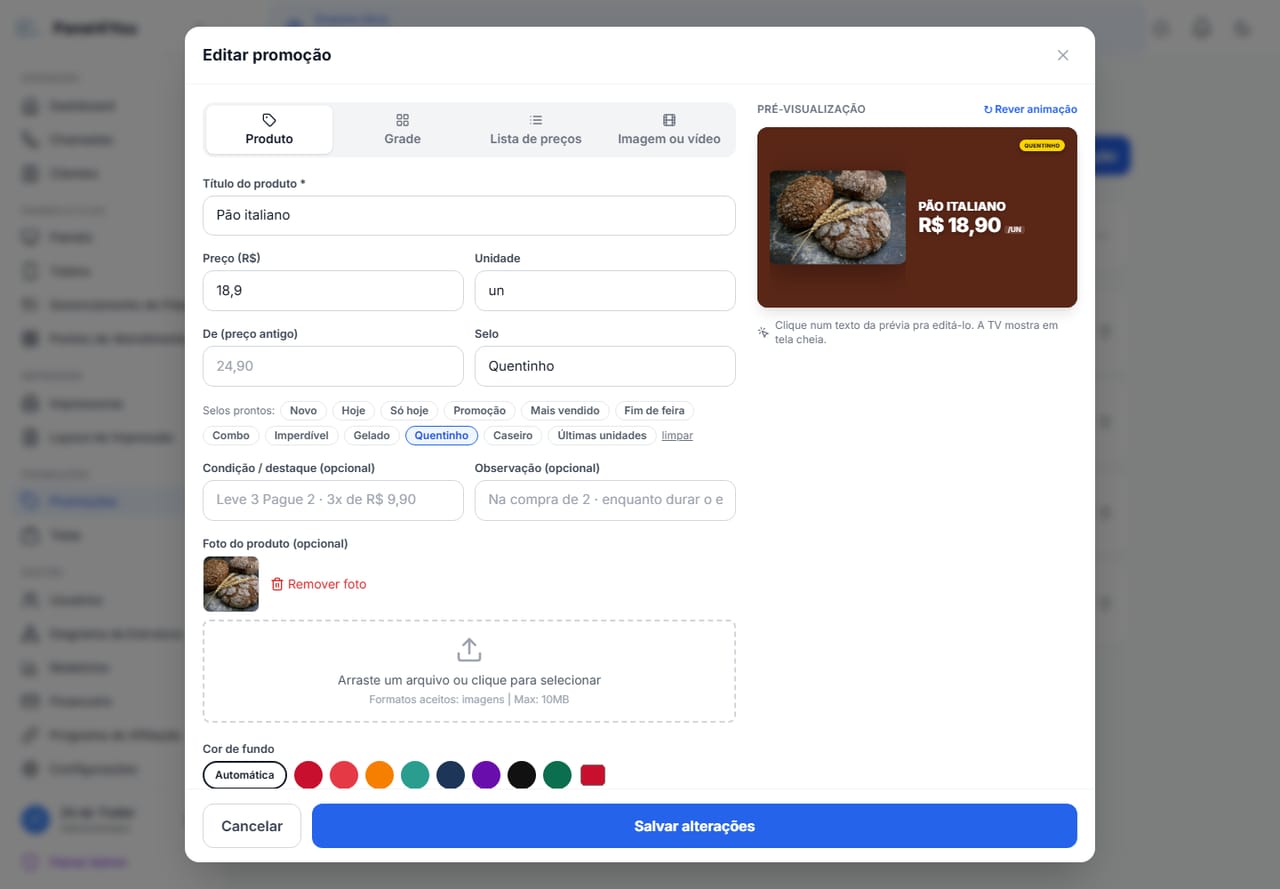Click the yellow QUENTINHO badge in the preview
Screen dimensions: 1280x889
pos(1042,145)
